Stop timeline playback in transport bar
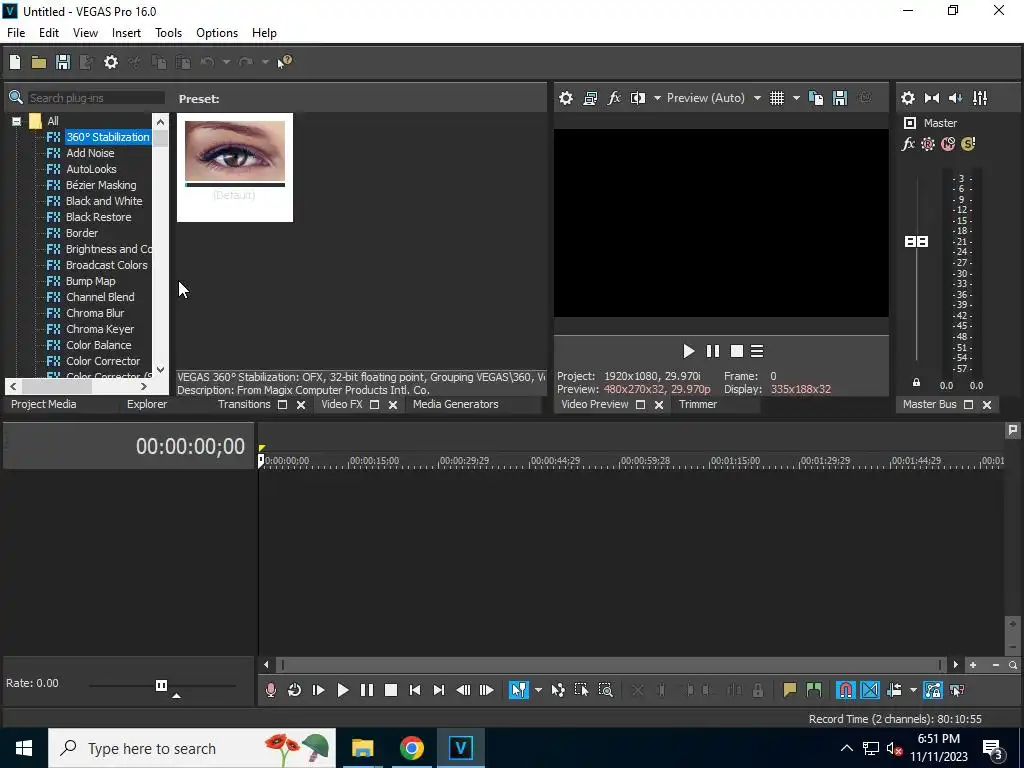The height and width of the screenshot is (768, 1024). (x=391, y=690)
